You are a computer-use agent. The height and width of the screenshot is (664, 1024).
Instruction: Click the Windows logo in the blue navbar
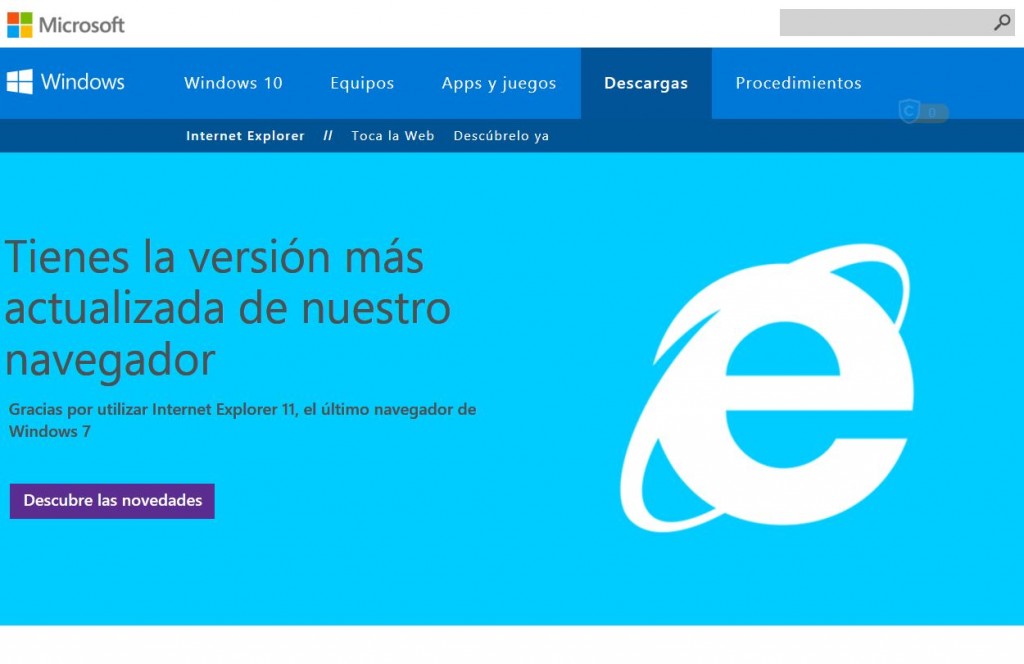point(19,81)
